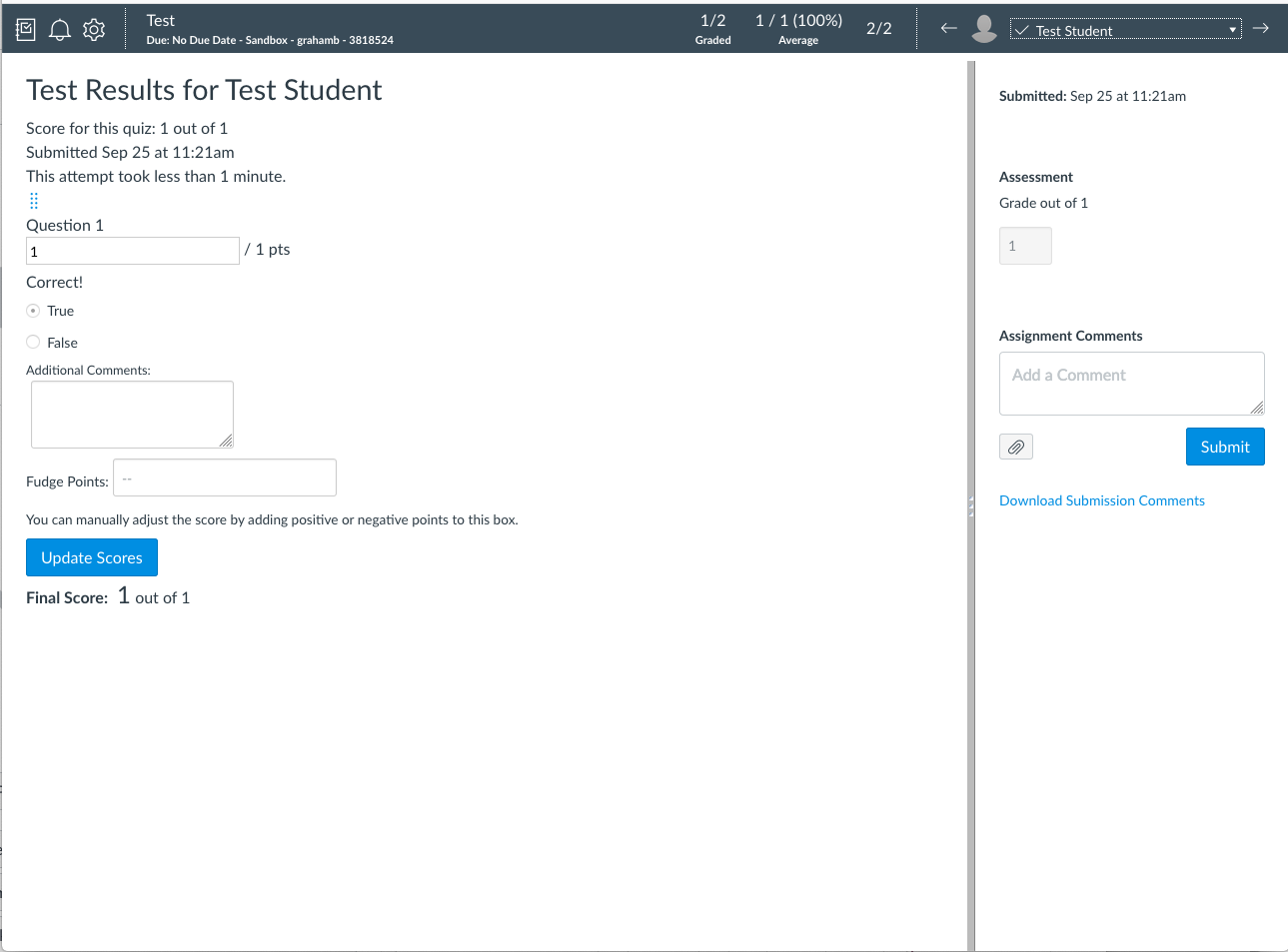This screenshot has width=1288, height=952.
Task: Select the True answer option
Action: pyautogui.click(x=33, y=311)
